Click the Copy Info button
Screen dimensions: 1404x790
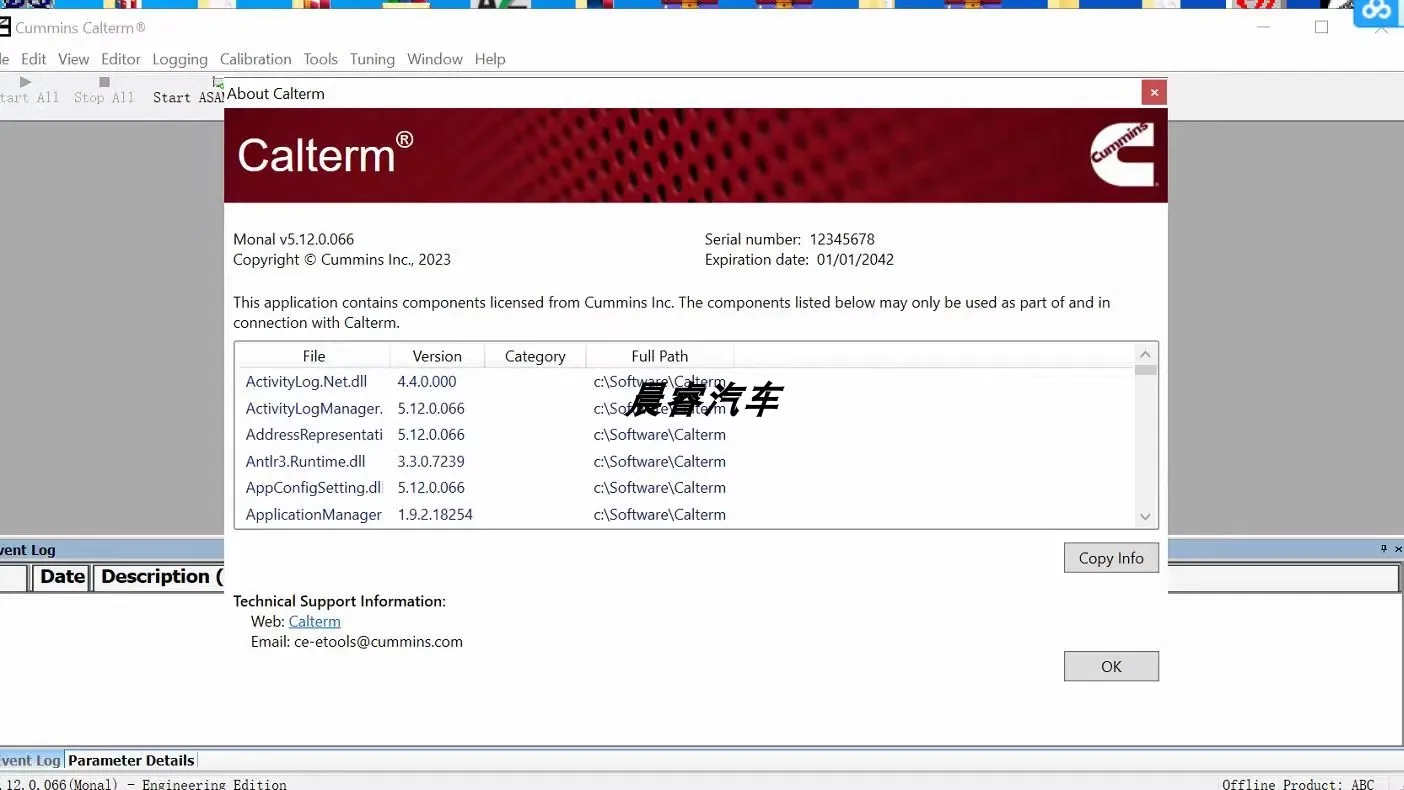pyautogui.click(x=1111, y=558)
